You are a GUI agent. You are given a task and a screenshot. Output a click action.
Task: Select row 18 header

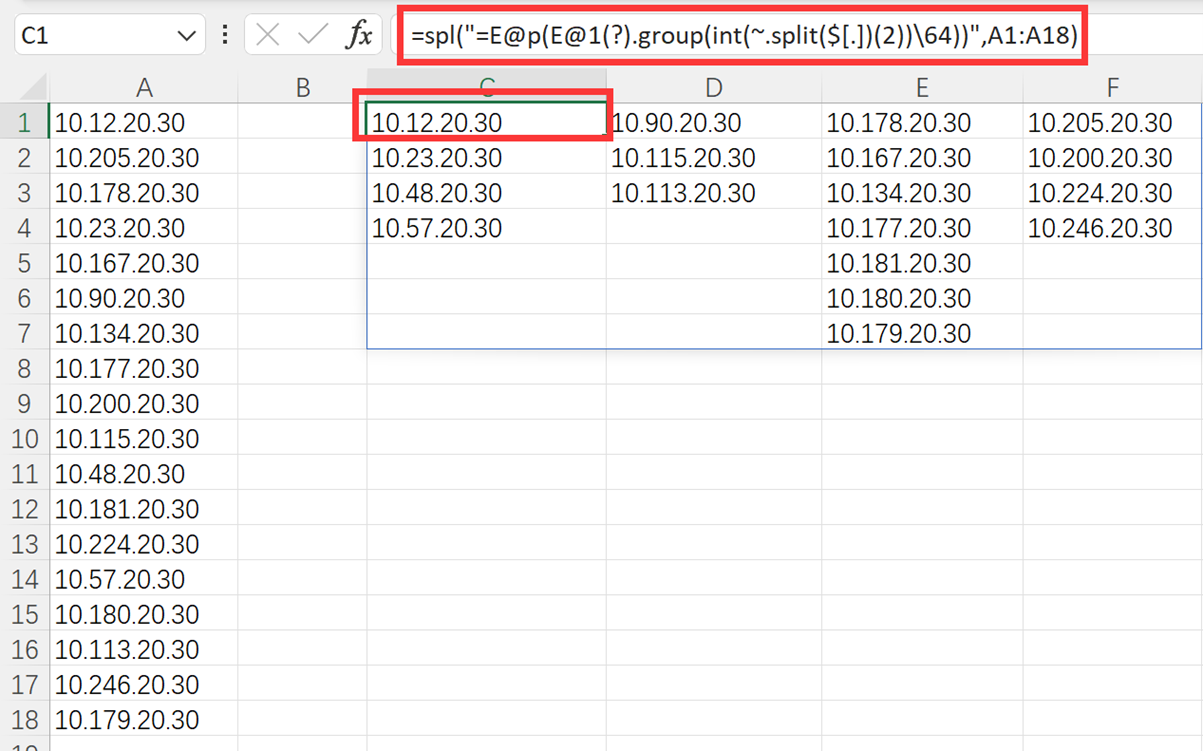pos(24,720)
